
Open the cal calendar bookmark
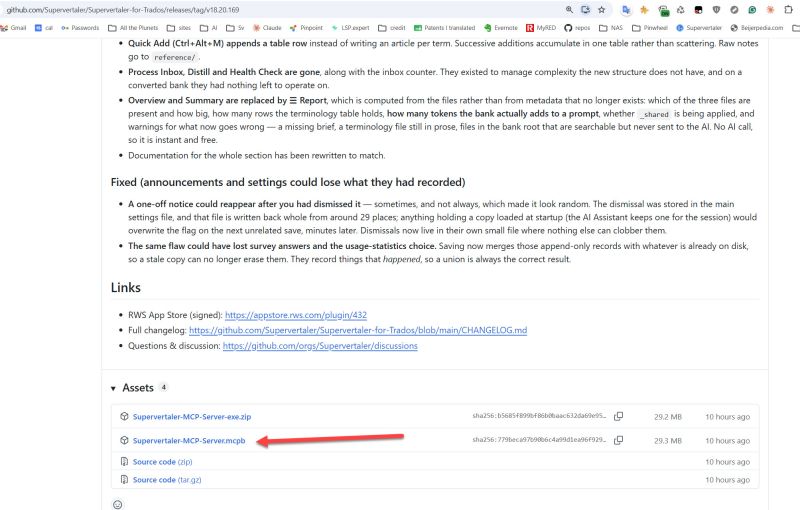point(44,28)
